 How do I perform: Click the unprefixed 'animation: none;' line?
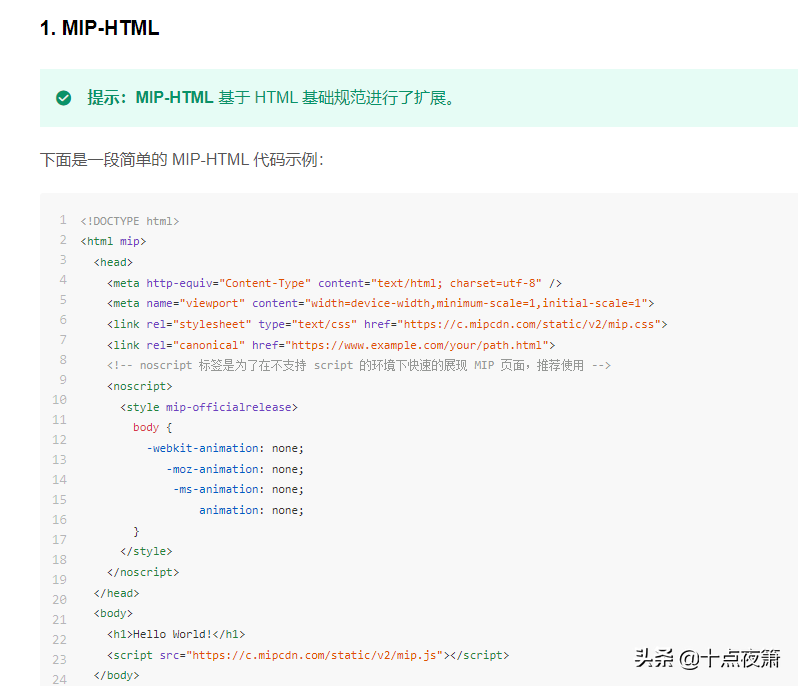click(x=251, y=510)
